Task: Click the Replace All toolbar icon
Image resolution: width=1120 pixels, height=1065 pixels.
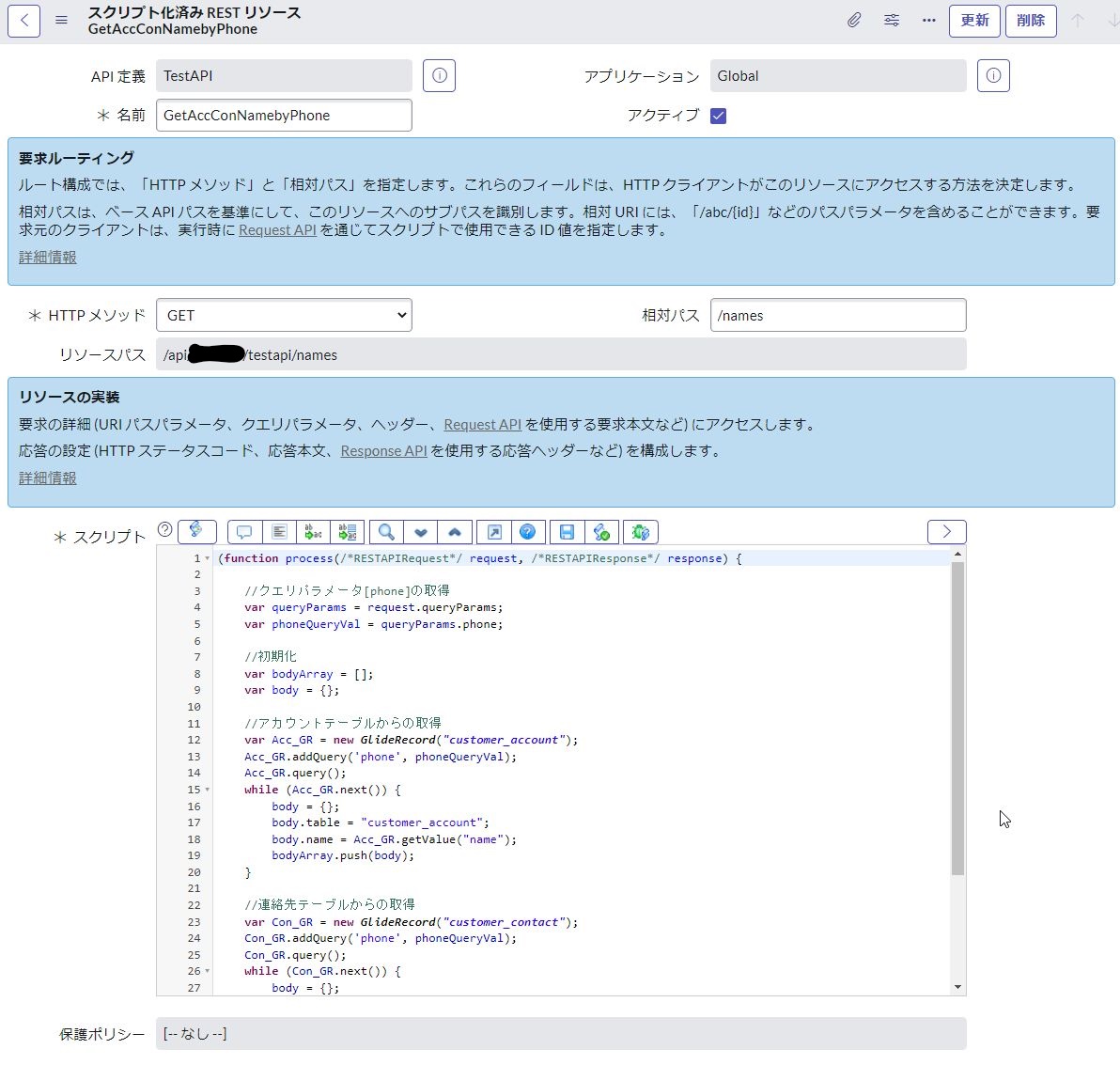Action: (x=349, y=532)
